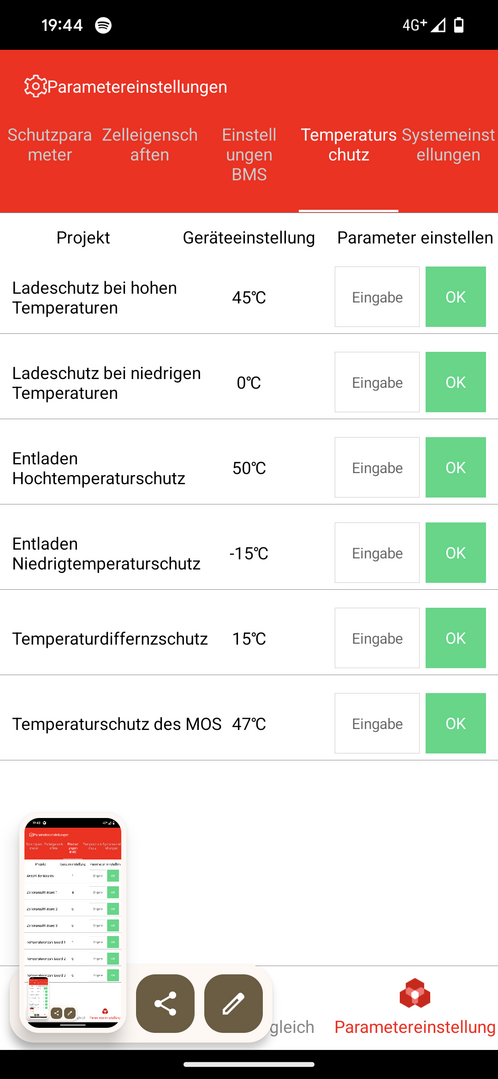Open the screenshot preview thumbnail

click(x=72, y=923)
